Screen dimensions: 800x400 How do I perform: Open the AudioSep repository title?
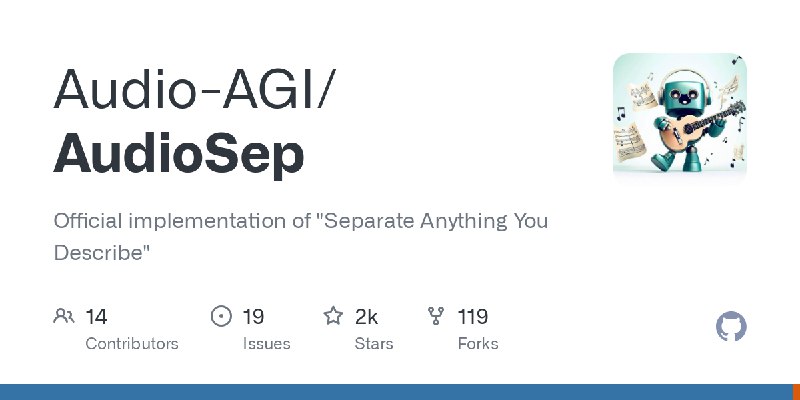179,152
